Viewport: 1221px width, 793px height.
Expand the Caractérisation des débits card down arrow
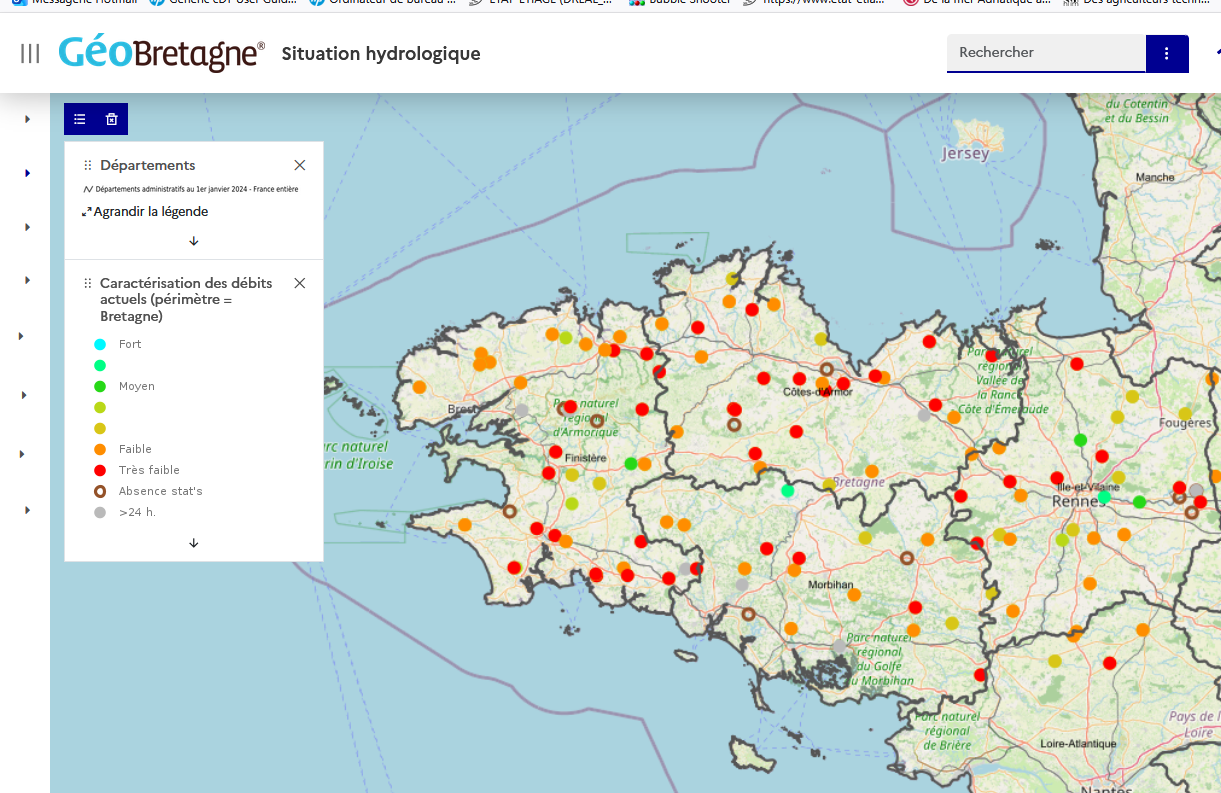point(194,543)
